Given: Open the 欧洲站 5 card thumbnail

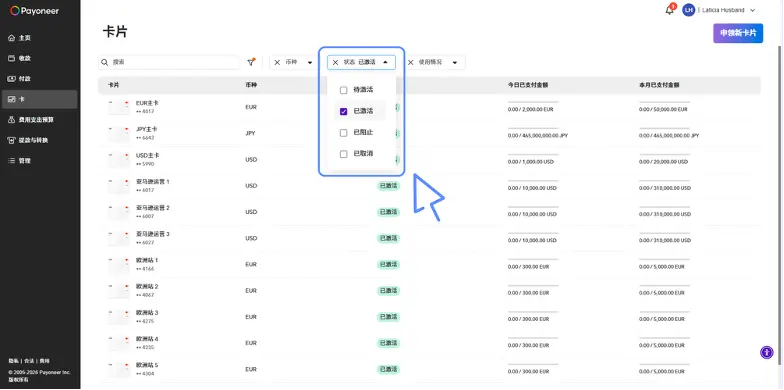Looking at the screenshot, I should [118, 369].
